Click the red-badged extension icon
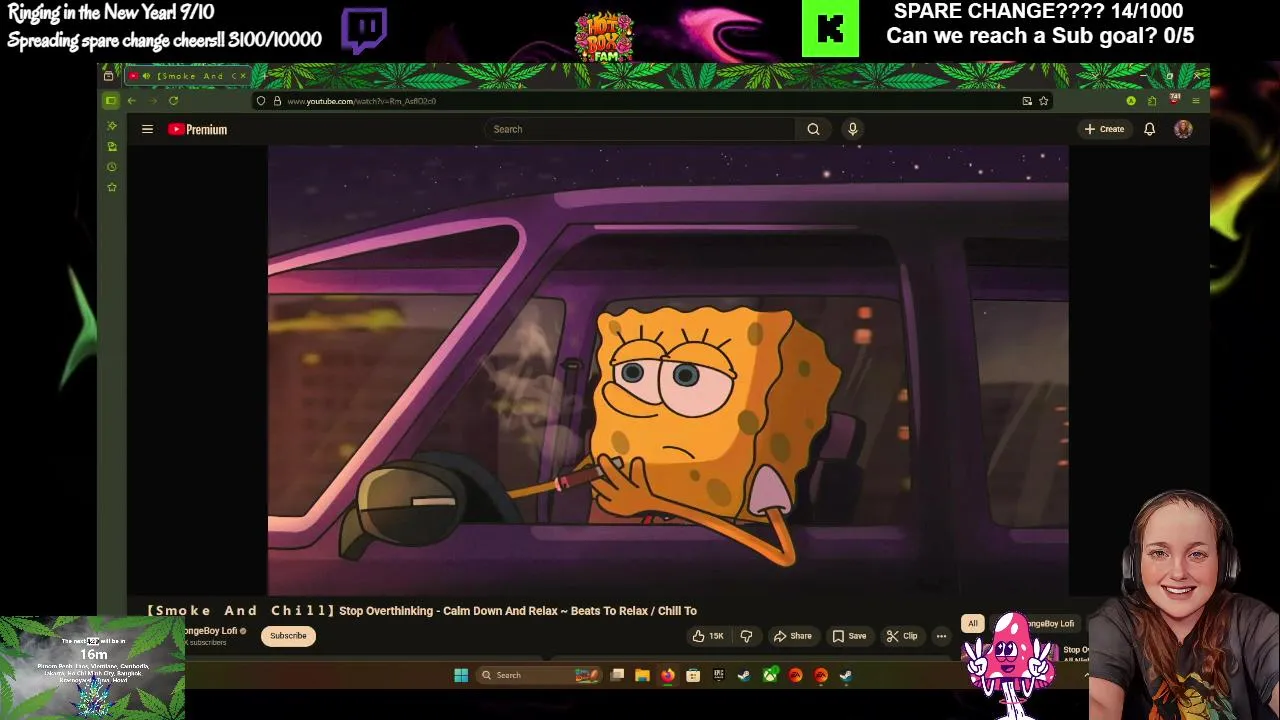This screenshot has width=1280, height=720. pos(1174,100)
